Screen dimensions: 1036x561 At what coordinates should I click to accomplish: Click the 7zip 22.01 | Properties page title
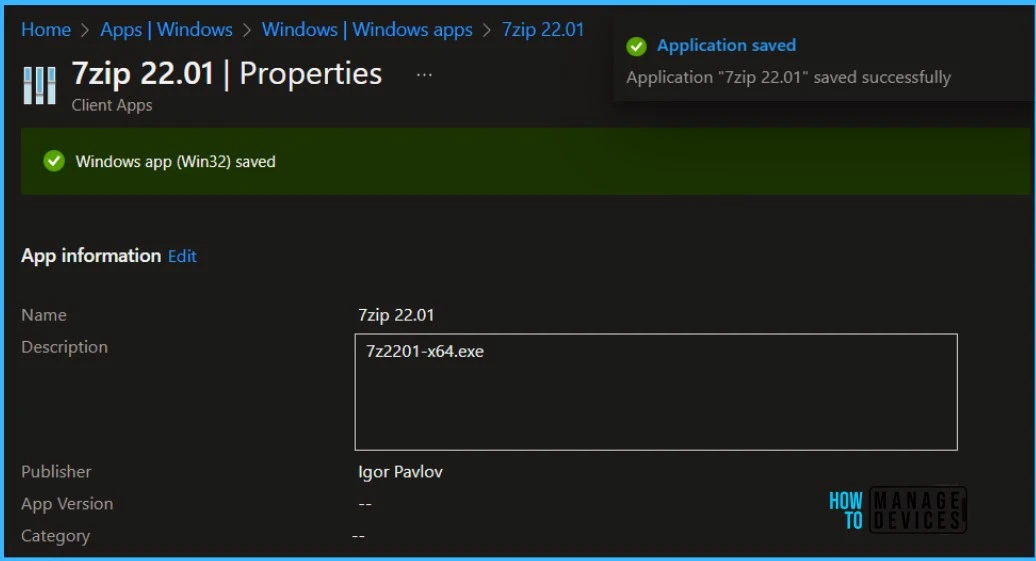tap(227, 74)
